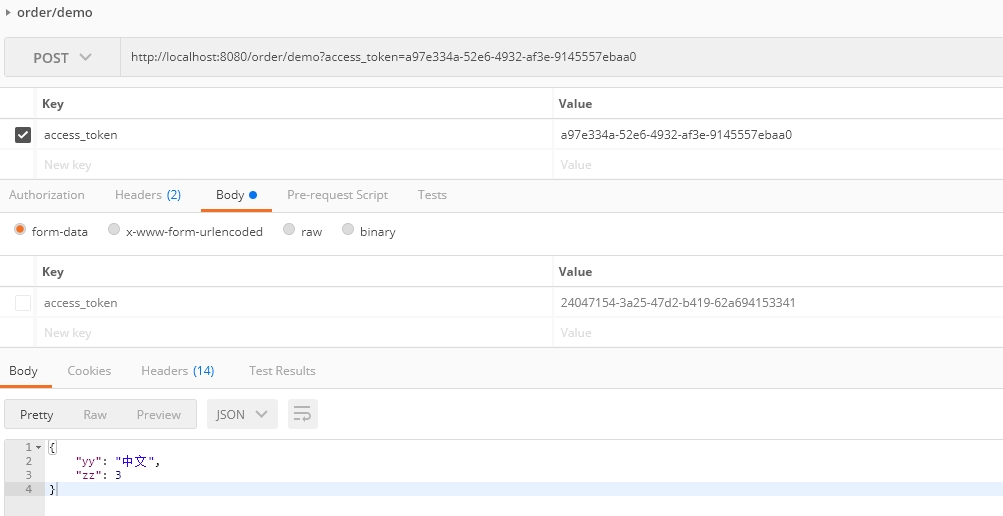Select the request Body tab
This screenshot has height=516, width=1003.
coord(236,195)
